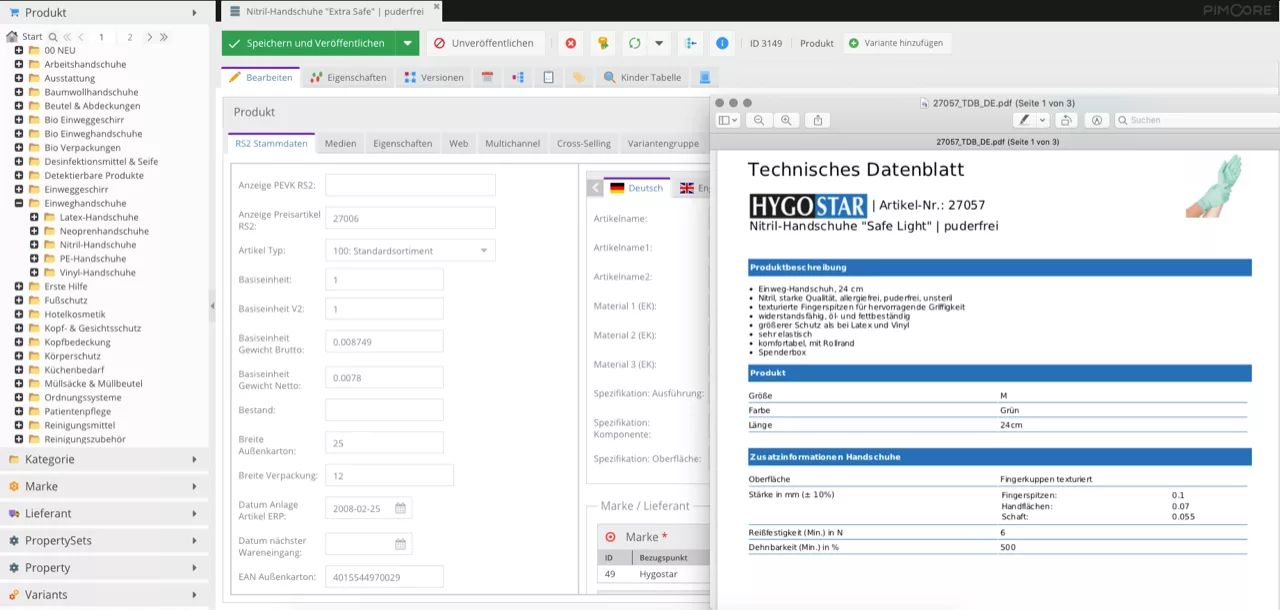Click the EAN Außenkarton input field
The width and height of the screenshot is (1280, 610).
point(384,577)
